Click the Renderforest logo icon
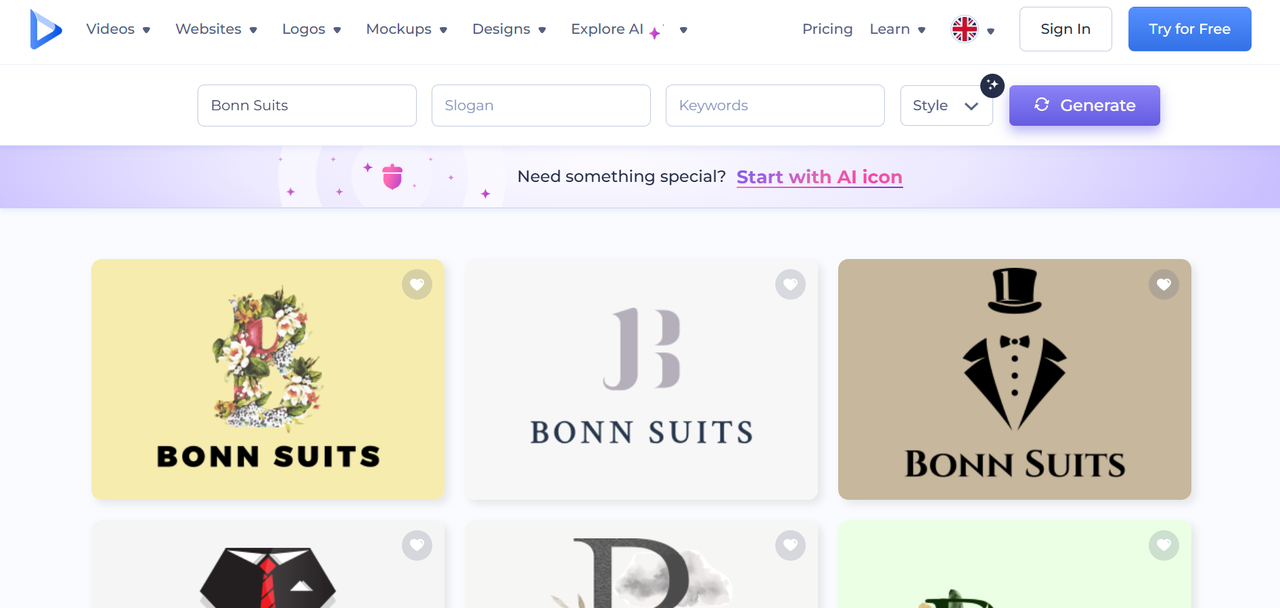Viewport: 1280px width, 608px height. click(45, 29)
